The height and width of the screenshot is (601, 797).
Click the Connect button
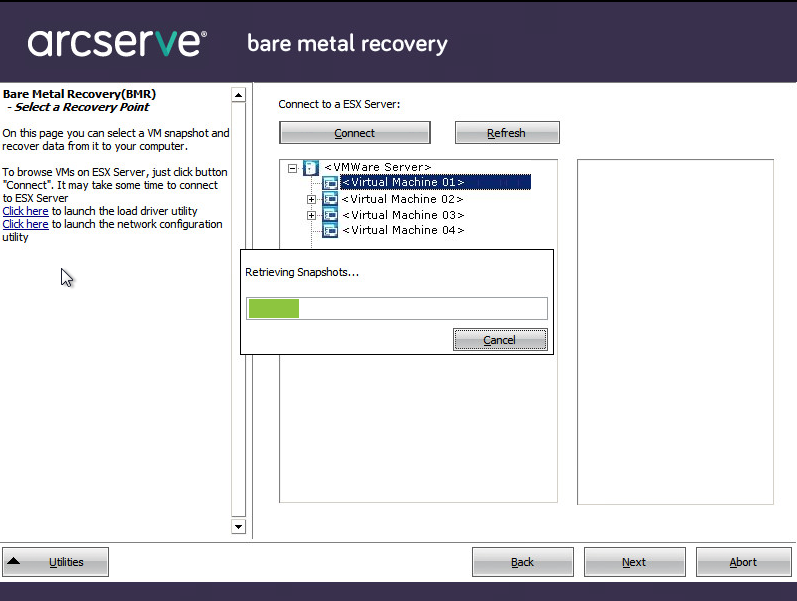click(x=355, y=133)
